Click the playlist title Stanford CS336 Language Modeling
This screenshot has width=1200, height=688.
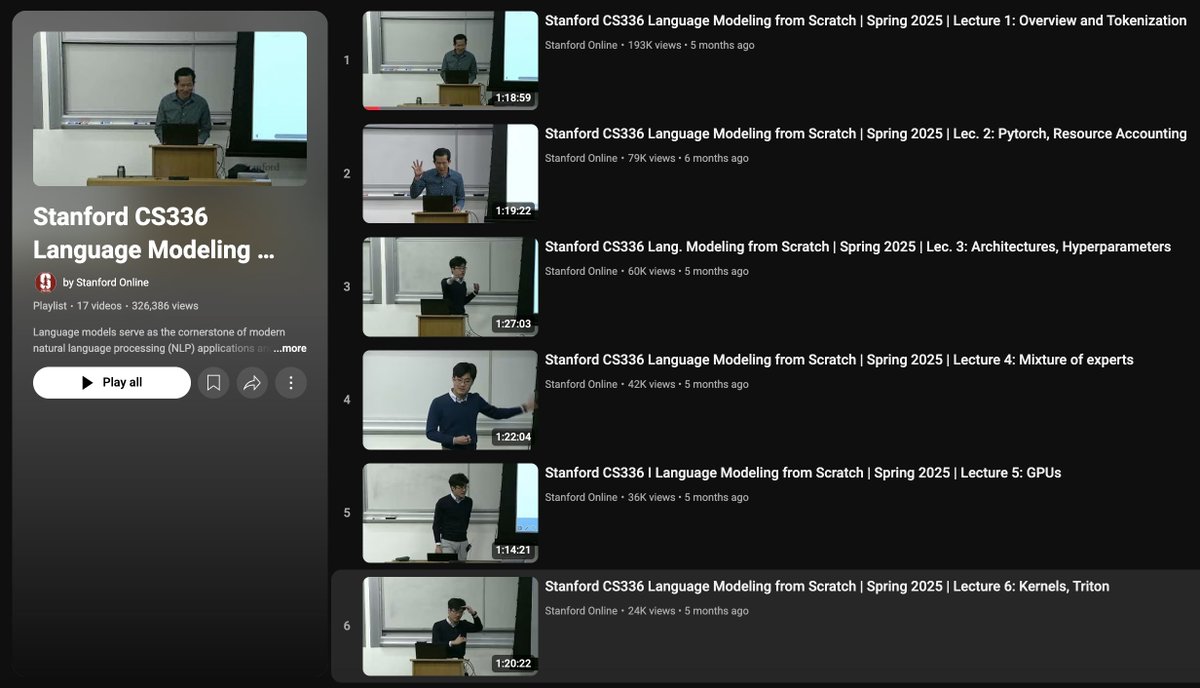153,233
